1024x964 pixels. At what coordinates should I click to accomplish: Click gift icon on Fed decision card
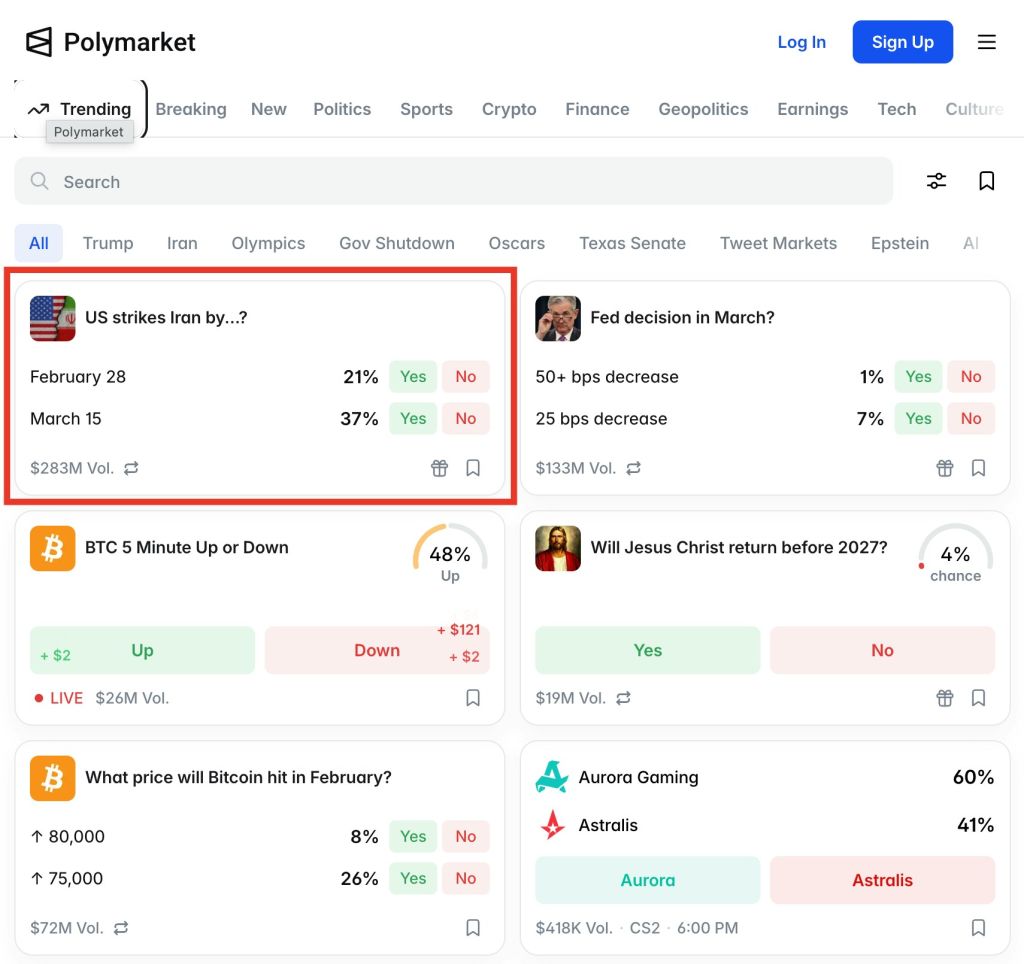[944, 468]
